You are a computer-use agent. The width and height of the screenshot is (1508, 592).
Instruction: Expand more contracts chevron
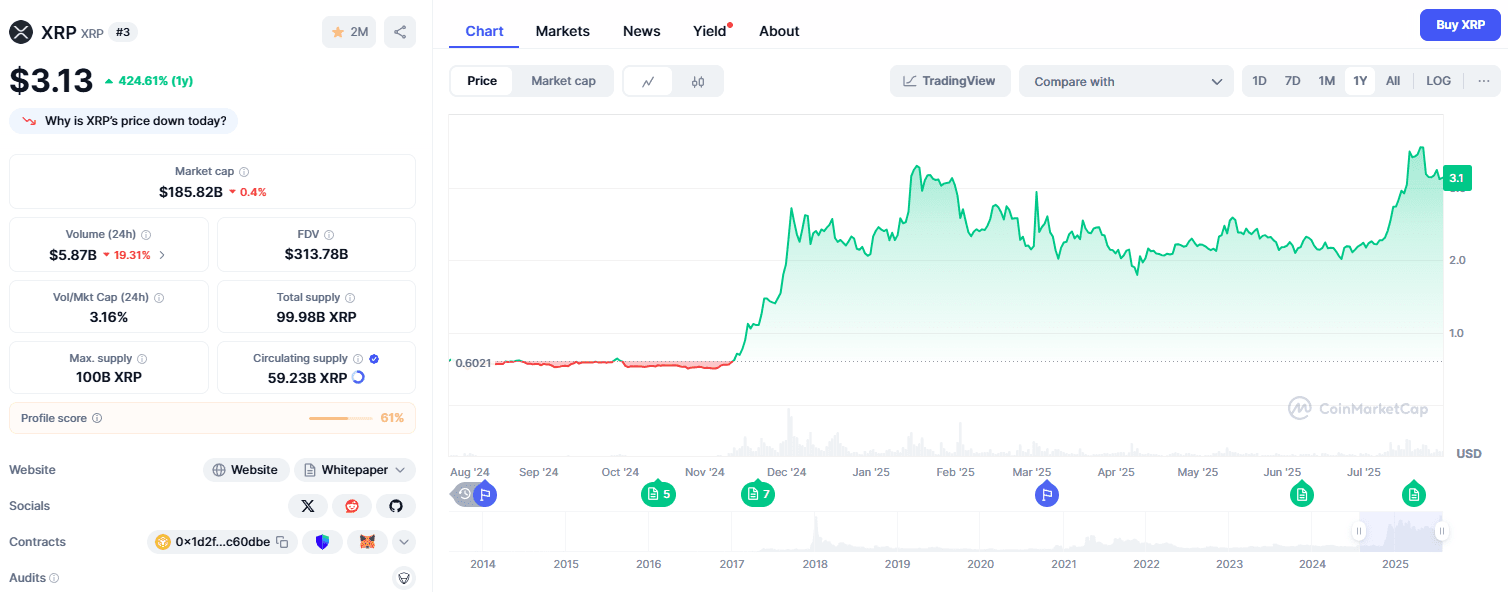(x=404, y=542)
